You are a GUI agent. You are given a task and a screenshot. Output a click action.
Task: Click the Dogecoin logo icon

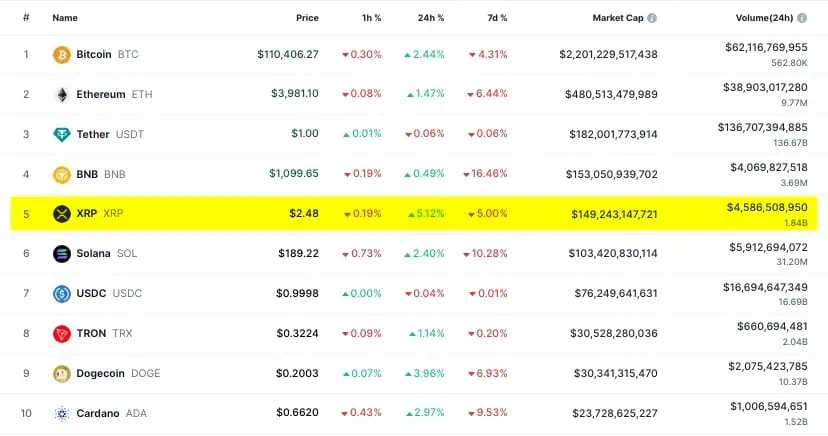[61, 374]
